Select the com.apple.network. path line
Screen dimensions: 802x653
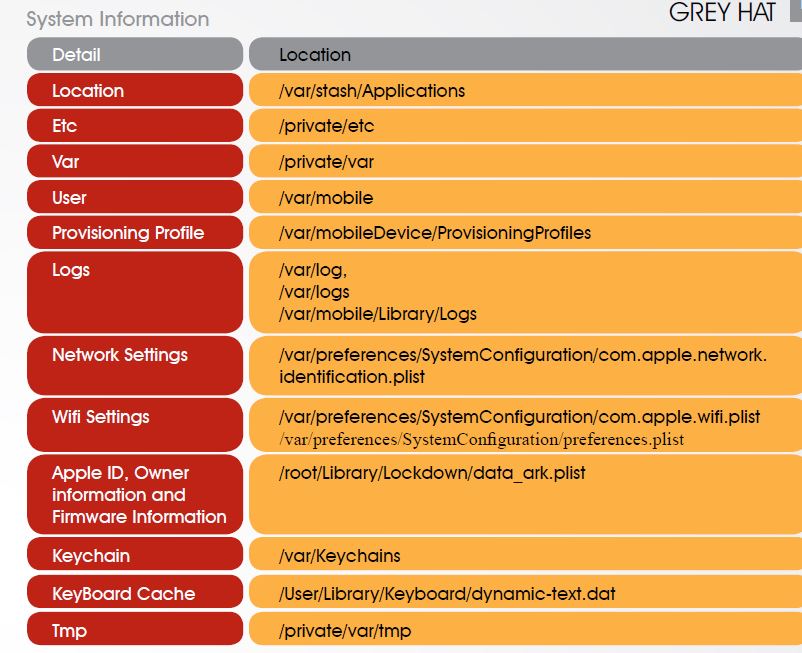click(523, 354)
